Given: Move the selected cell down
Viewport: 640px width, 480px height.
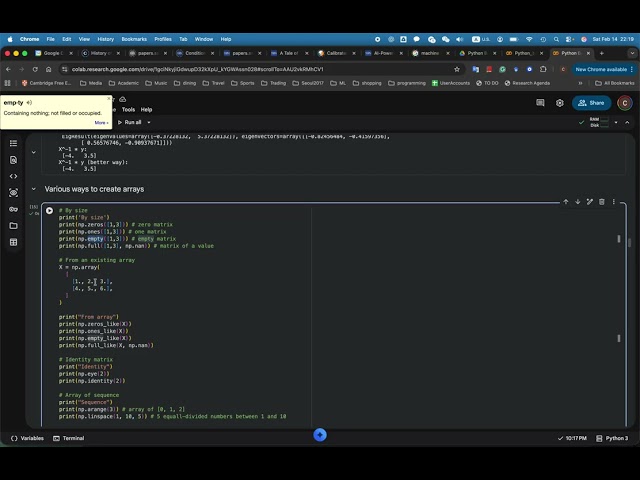Looking at the screenshot, I should click(x=578, y=202).
